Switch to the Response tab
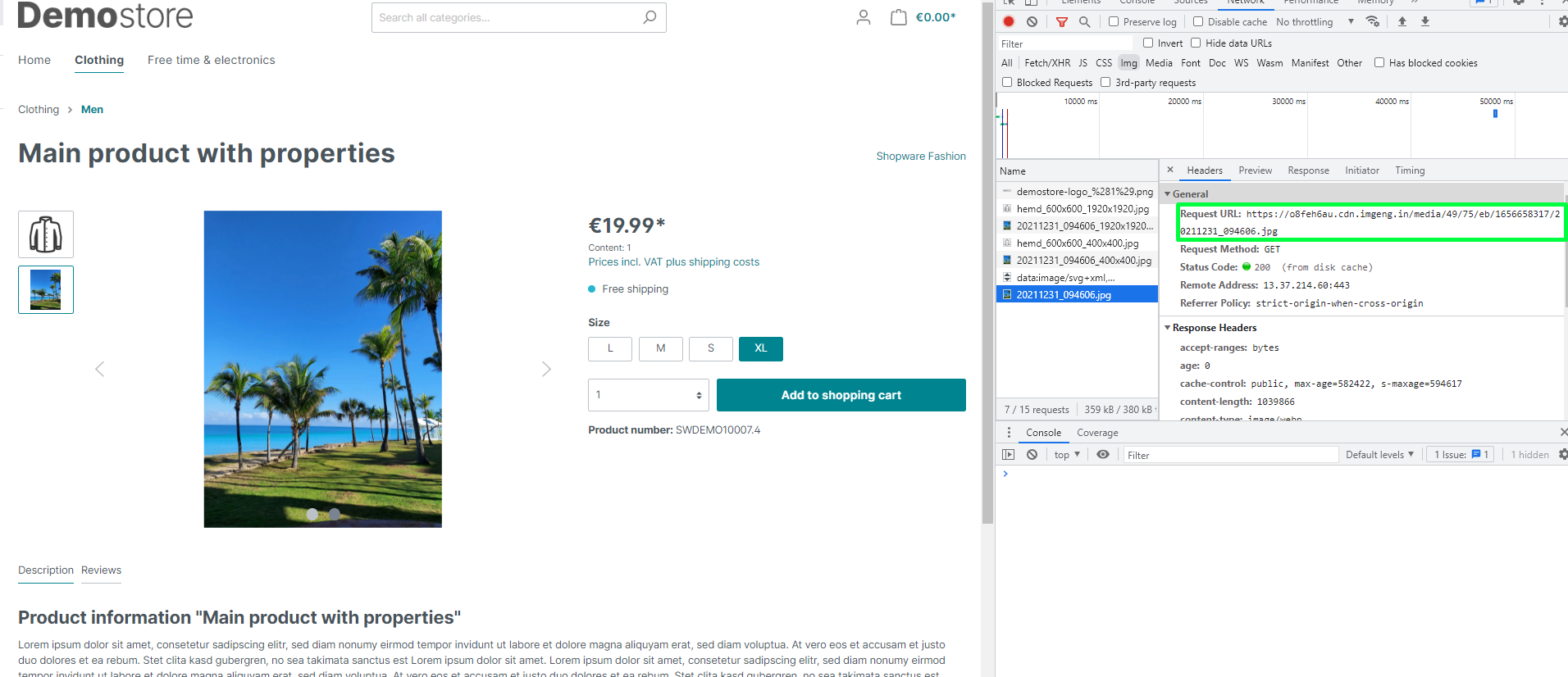1568x677 pixels. 1308,170
